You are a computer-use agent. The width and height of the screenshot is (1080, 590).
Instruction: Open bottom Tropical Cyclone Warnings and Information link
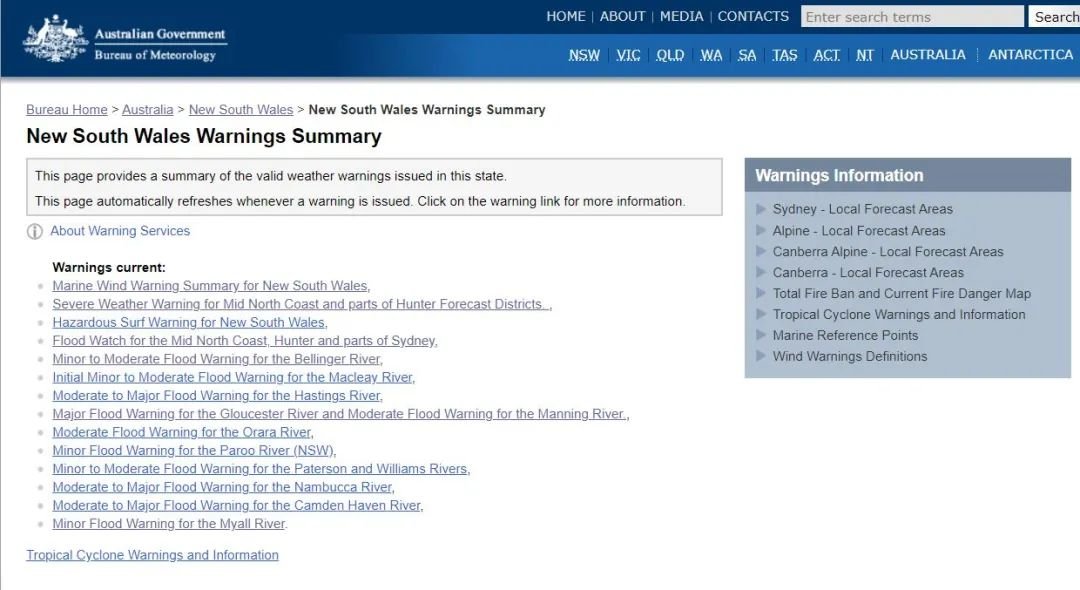tap(152, 555)
